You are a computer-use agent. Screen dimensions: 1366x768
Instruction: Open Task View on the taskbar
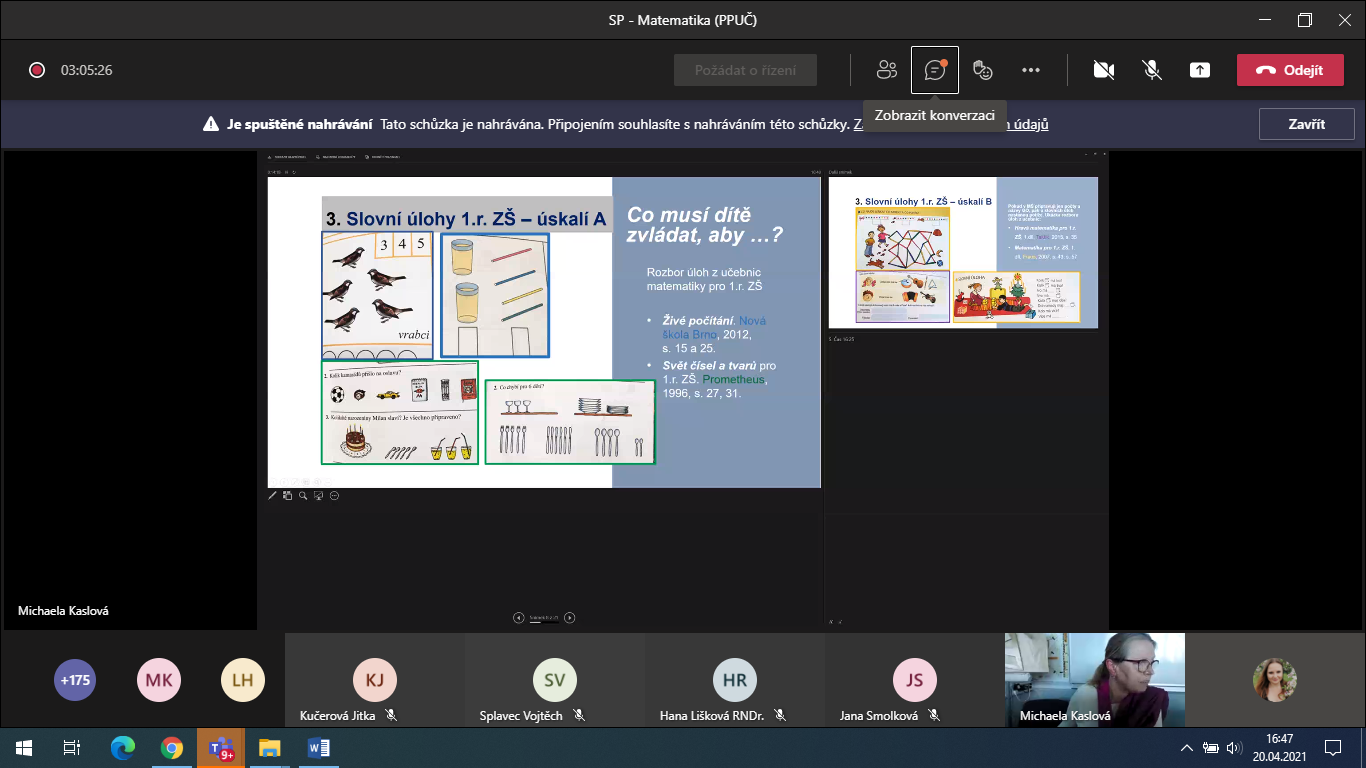[x=72, y=747]
